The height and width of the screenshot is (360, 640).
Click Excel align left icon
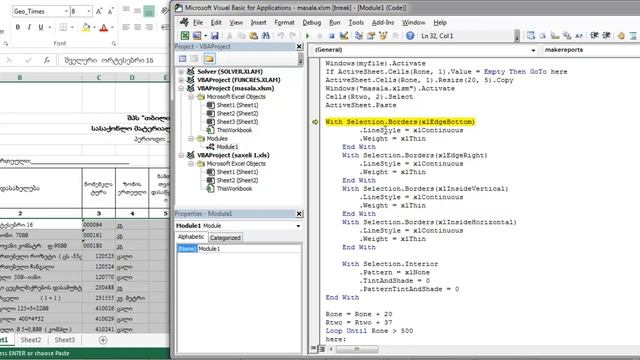tap(126, 27)
